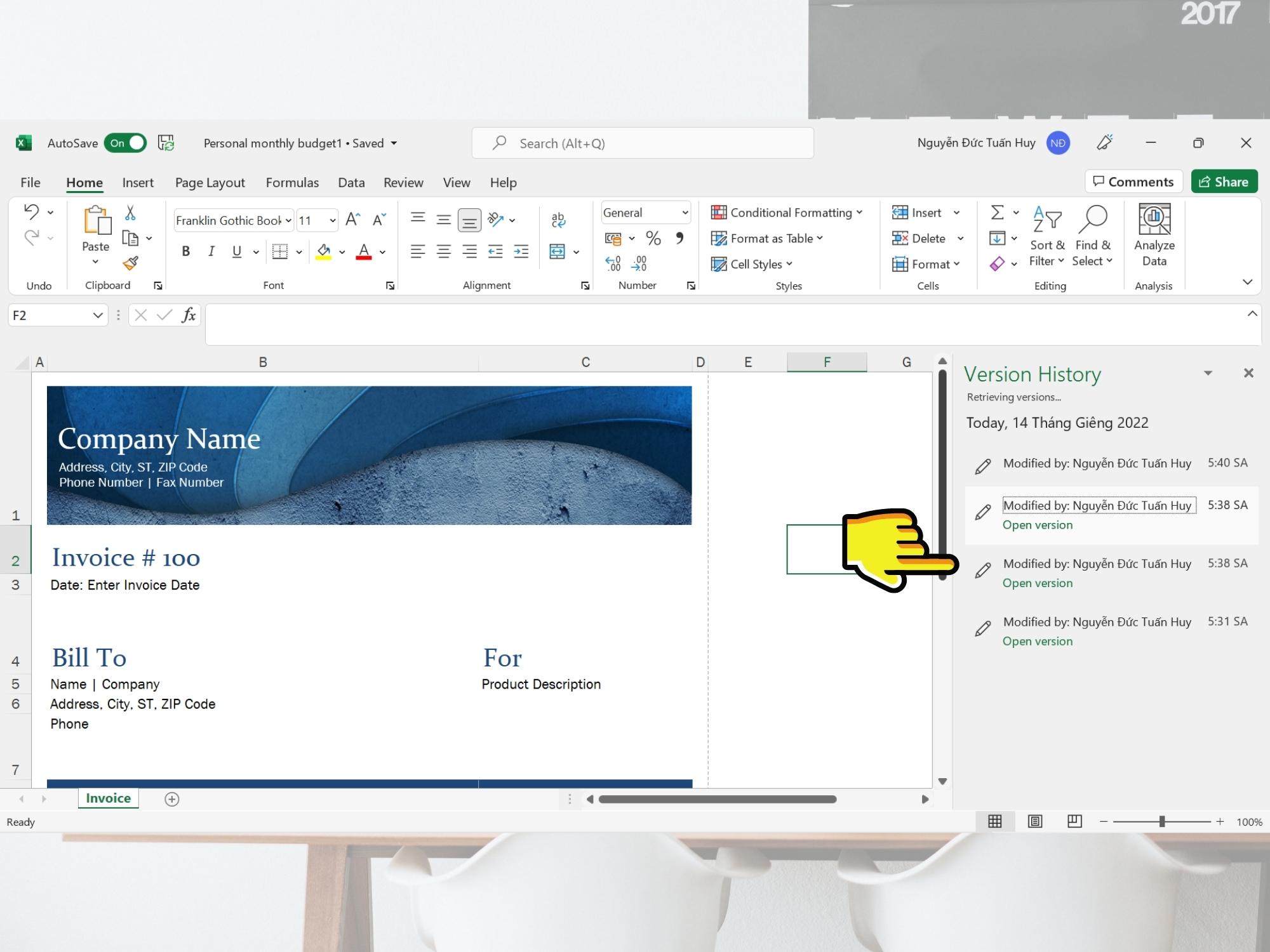Toggle Bottom Align in Alignment group
Image resolution: width=1270 pixels, height=952 pixels.
[469, 220]
